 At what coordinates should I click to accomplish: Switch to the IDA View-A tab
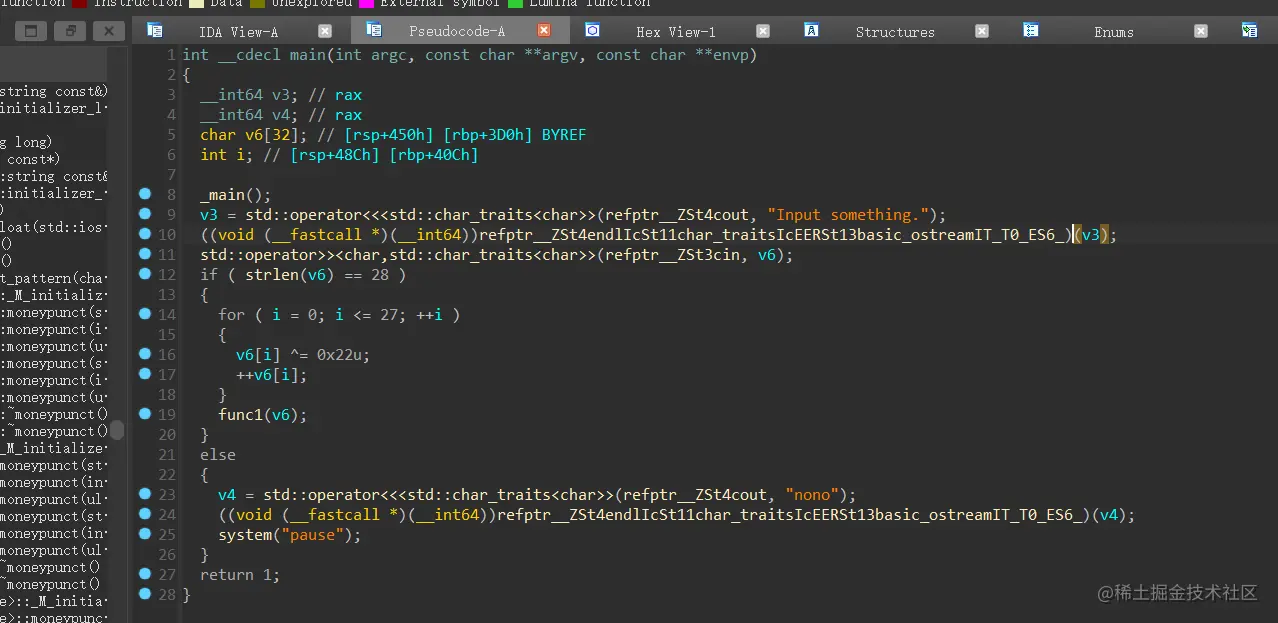click(x=239, y=32)
